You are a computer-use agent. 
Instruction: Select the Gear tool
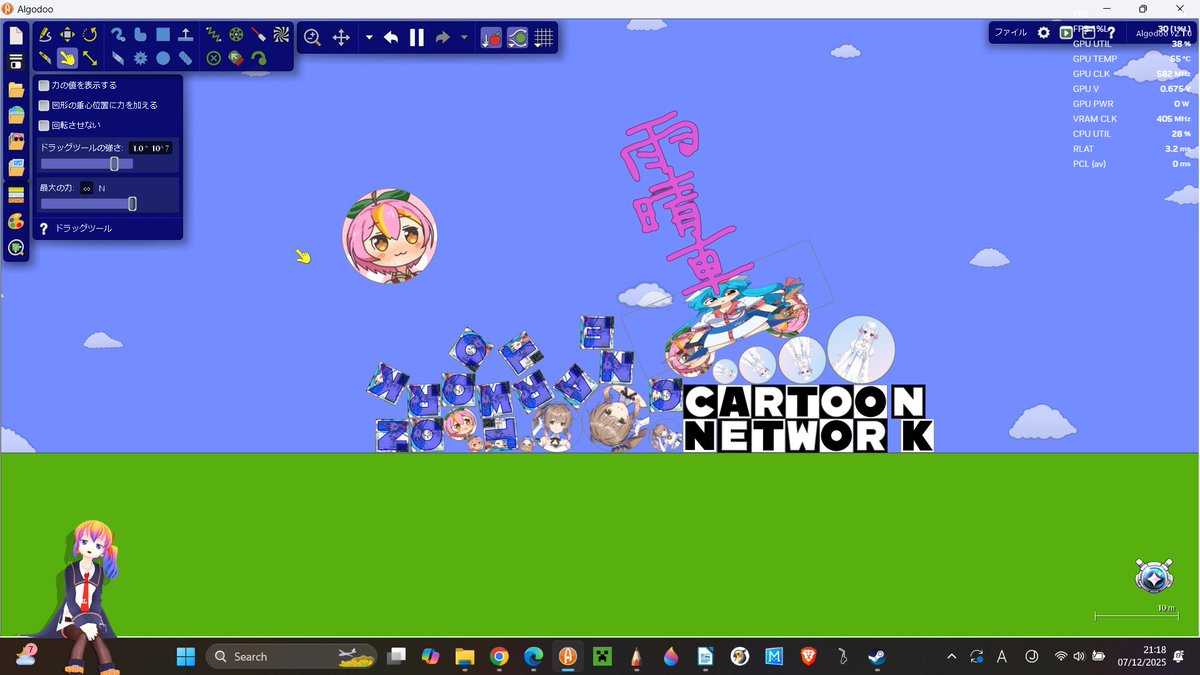[x=140, y=58]
